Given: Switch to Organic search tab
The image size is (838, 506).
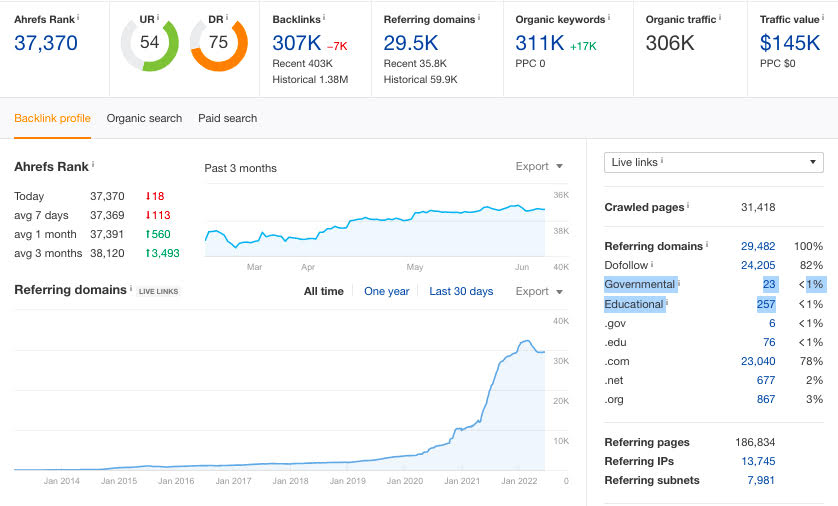Looking at the screenshot, I should tap(144, 118).
